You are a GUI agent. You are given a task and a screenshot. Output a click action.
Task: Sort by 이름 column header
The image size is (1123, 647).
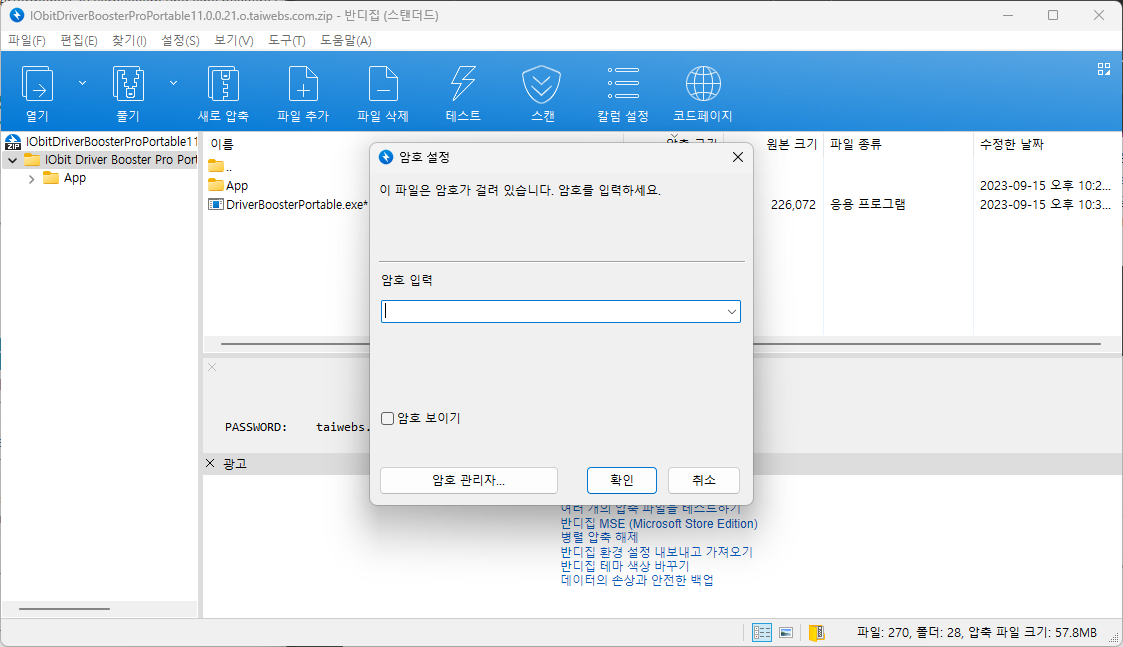click(x=222, y=144)
